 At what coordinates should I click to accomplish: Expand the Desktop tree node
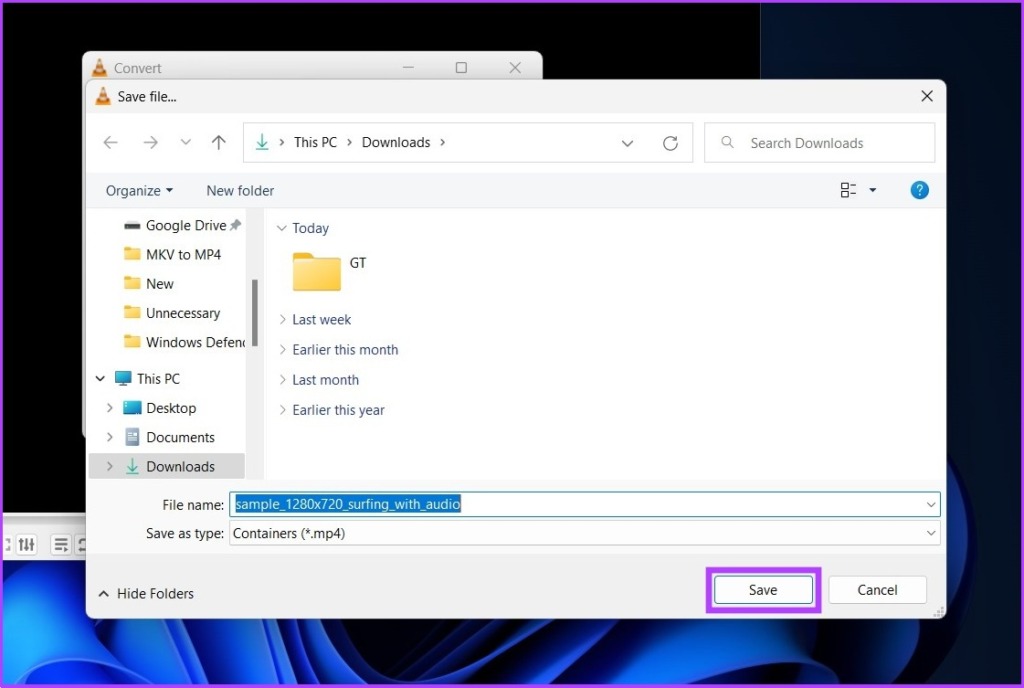[109, 408]
